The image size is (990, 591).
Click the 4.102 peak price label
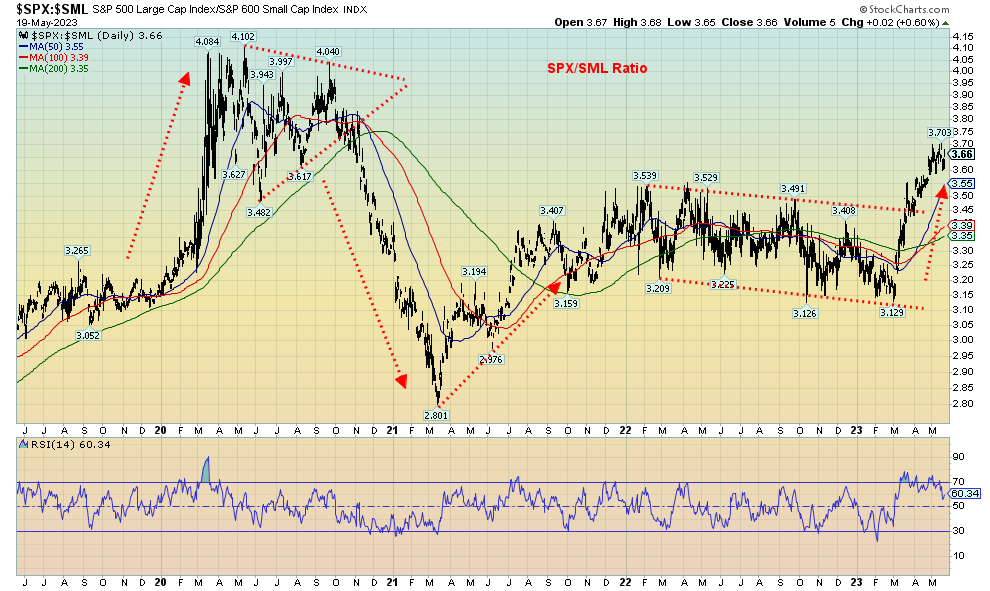coord(242,36)
